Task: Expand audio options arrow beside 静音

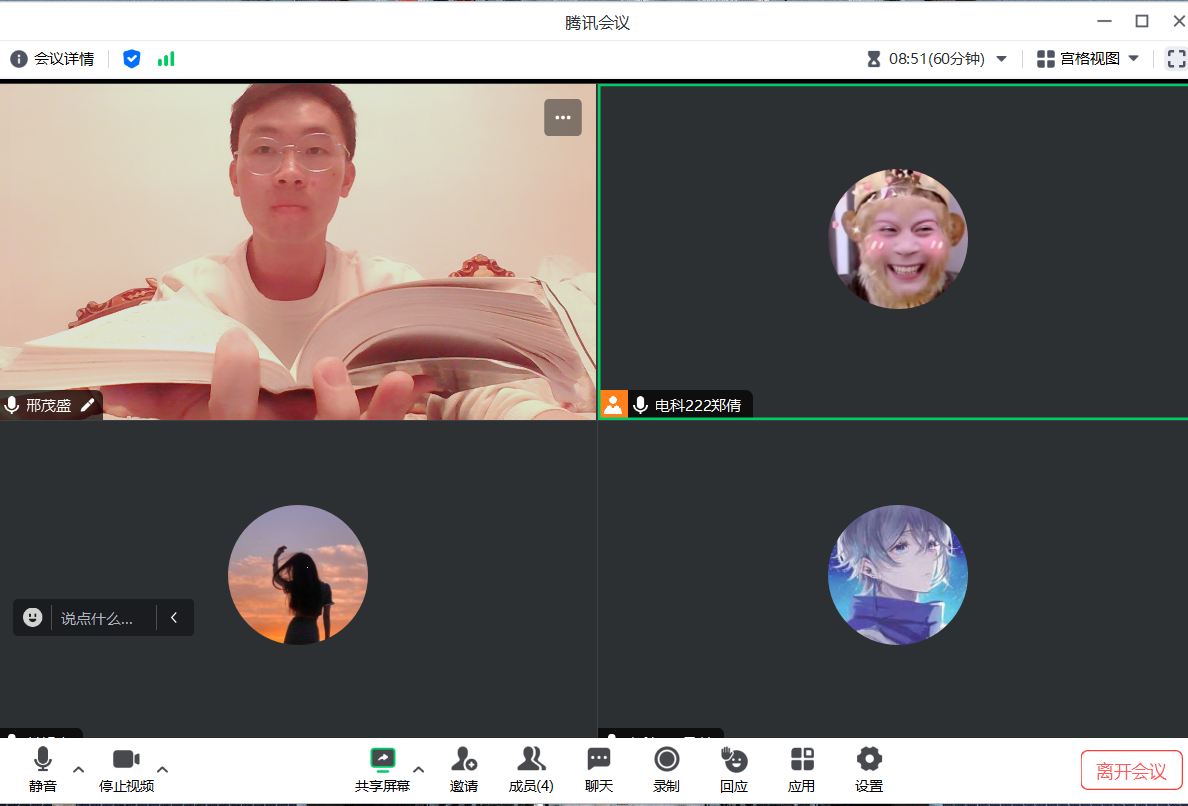Action: [x=79, y=769]
